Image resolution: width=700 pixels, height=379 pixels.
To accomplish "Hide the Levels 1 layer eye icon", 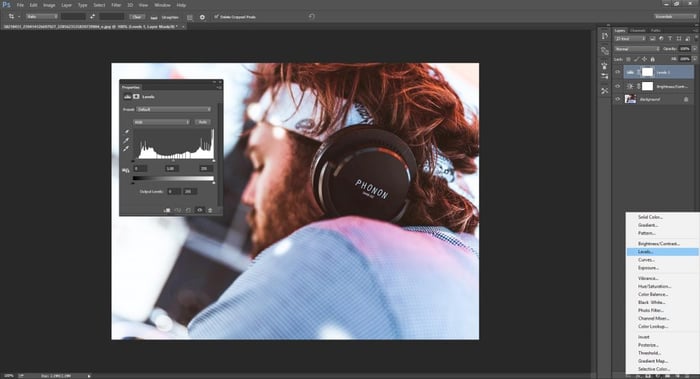I will 618,72.
